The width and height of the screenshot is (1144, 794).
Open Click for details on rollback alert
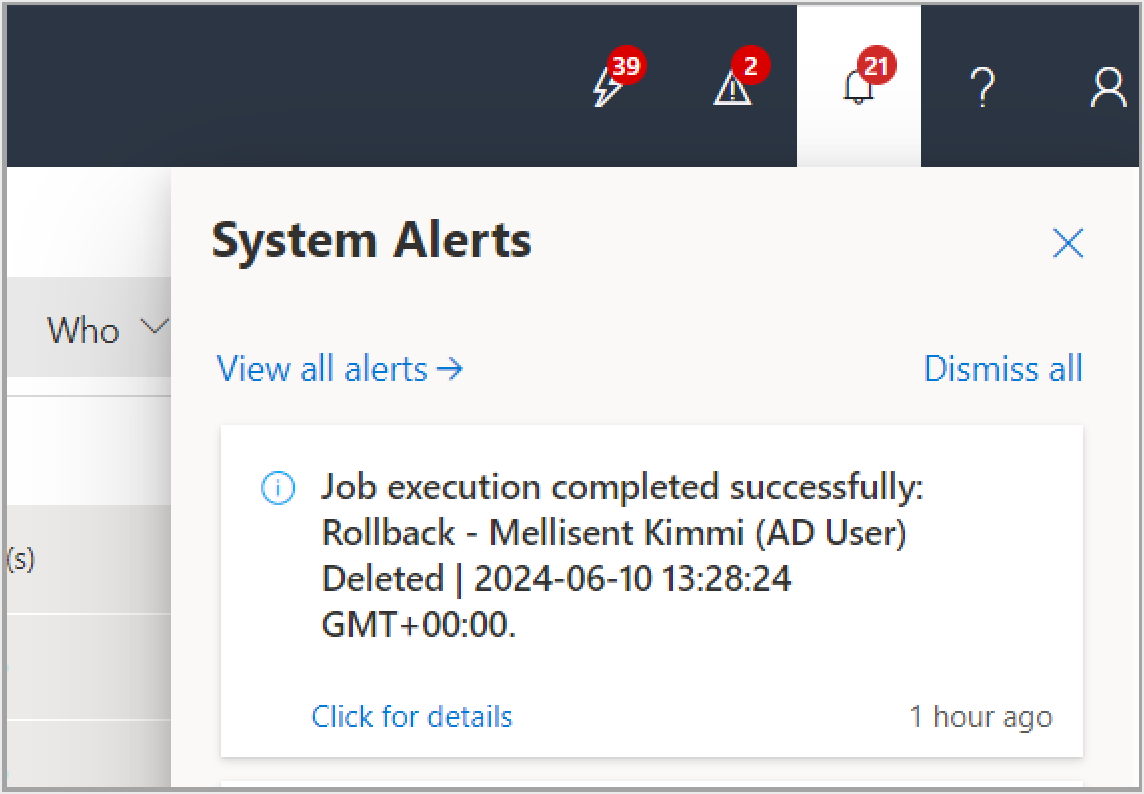[411, 717]
